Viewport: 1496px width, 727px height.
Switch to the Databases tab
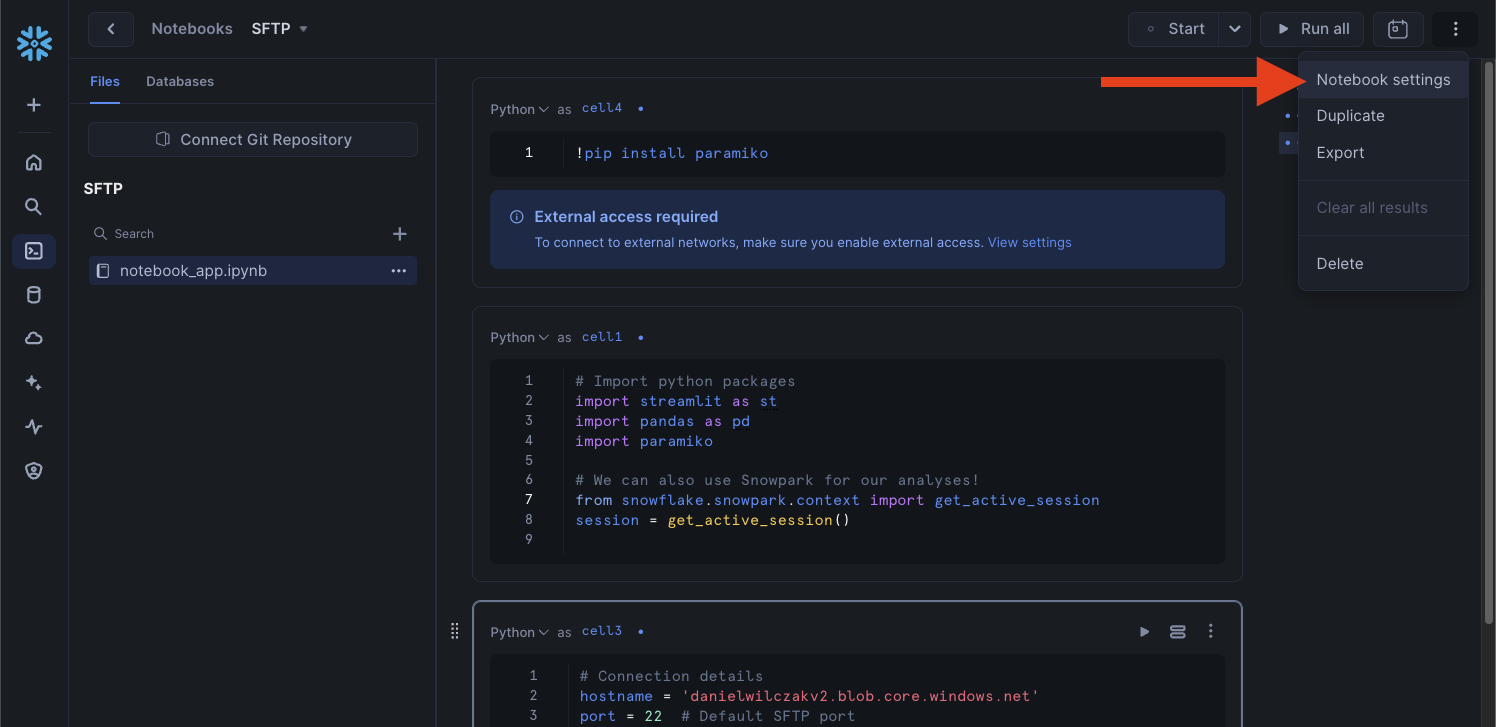click(x=180, y=81)
